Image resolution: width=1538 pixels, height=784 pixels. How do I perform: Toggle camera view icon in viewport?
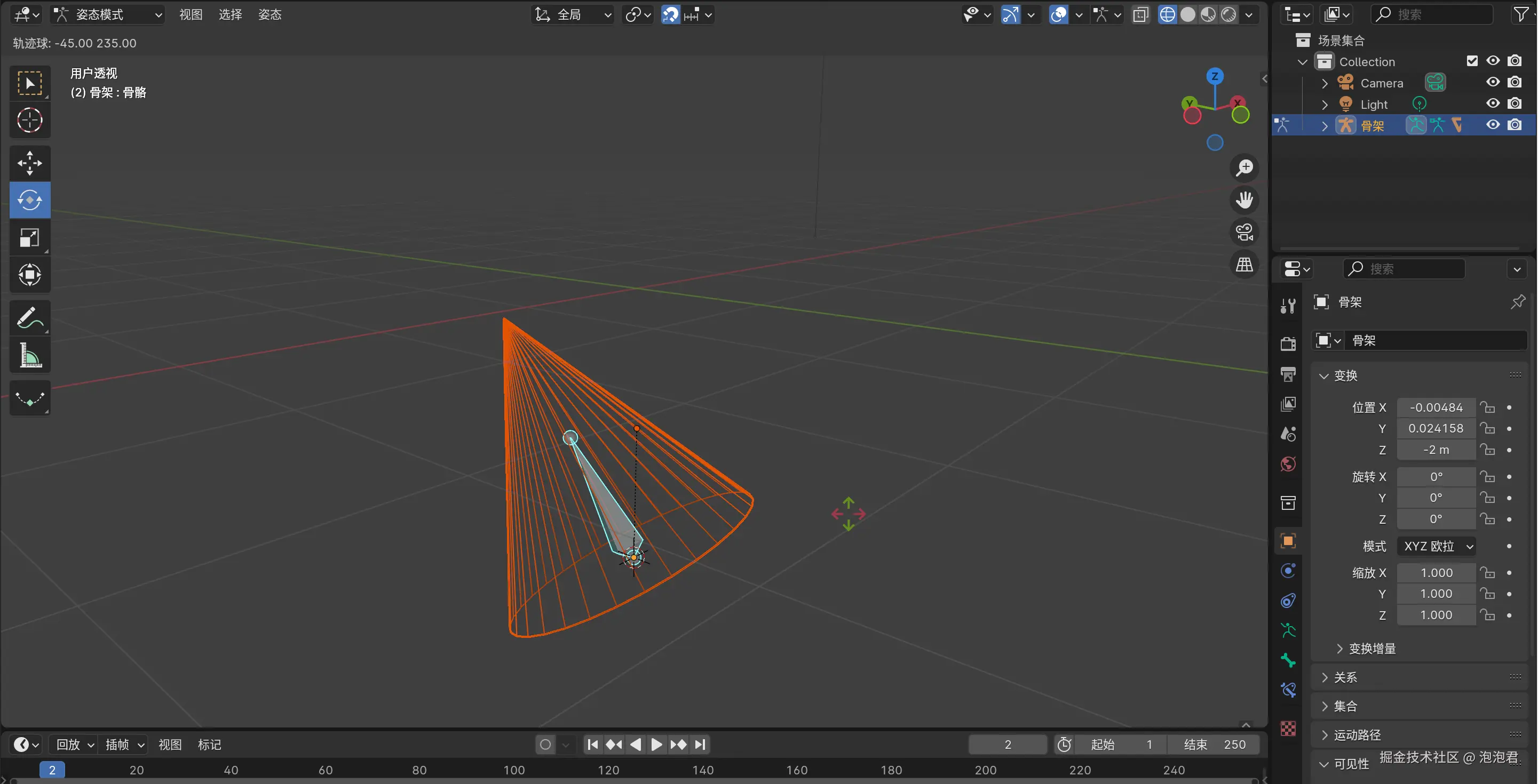[1244, 232]
